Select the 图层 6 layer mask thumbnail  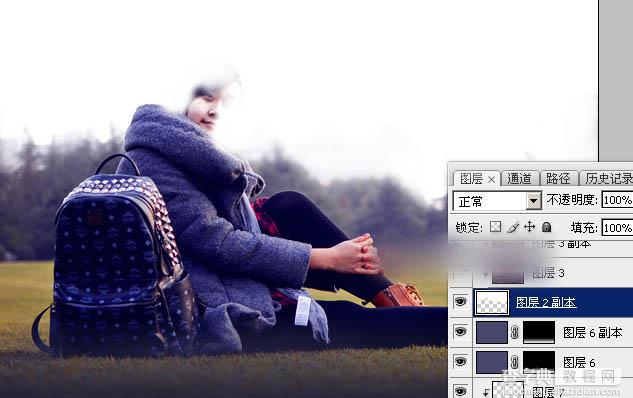[539, 361]
